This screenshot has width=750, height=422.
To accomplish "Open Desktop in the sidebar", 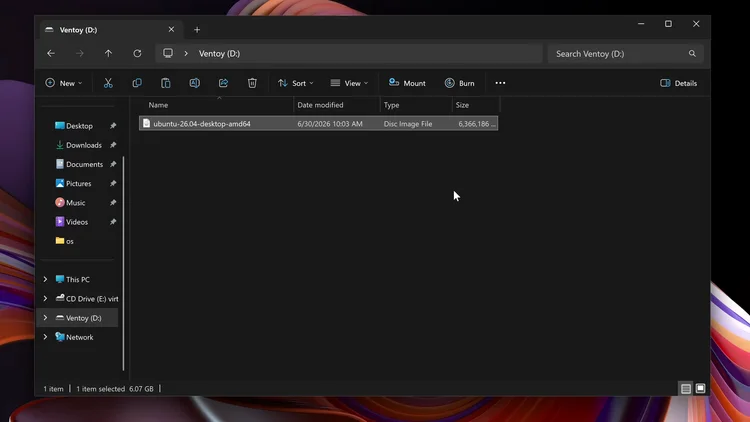I will [x=79, y=126].
